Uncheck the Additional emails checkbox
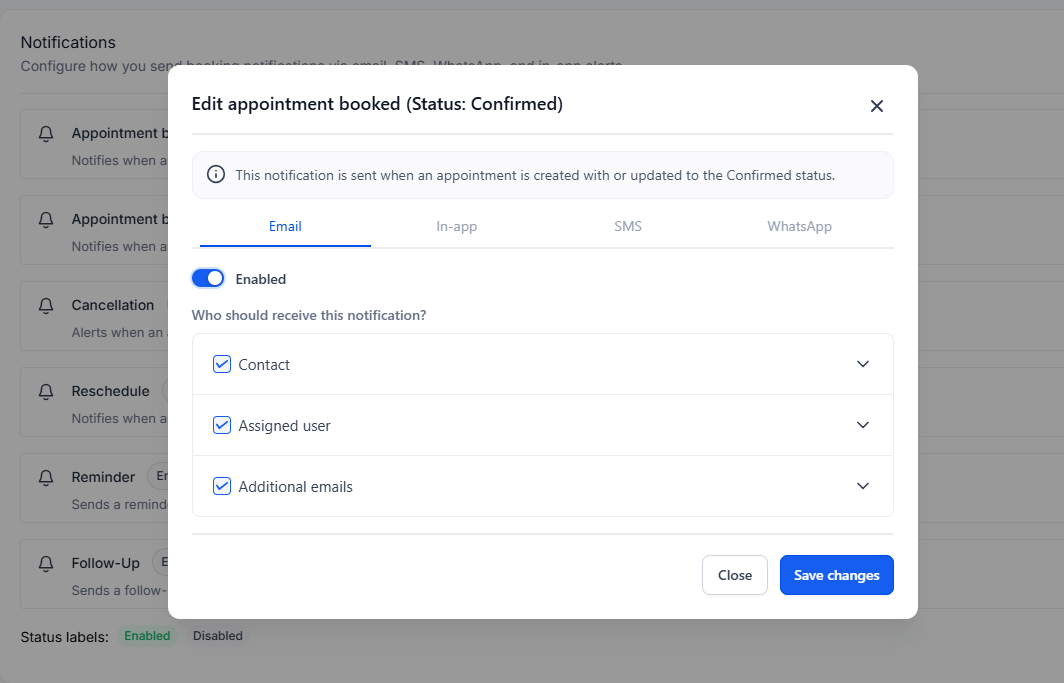The height and width of the screenshot is (683, 1064). (x=222, y=486)
